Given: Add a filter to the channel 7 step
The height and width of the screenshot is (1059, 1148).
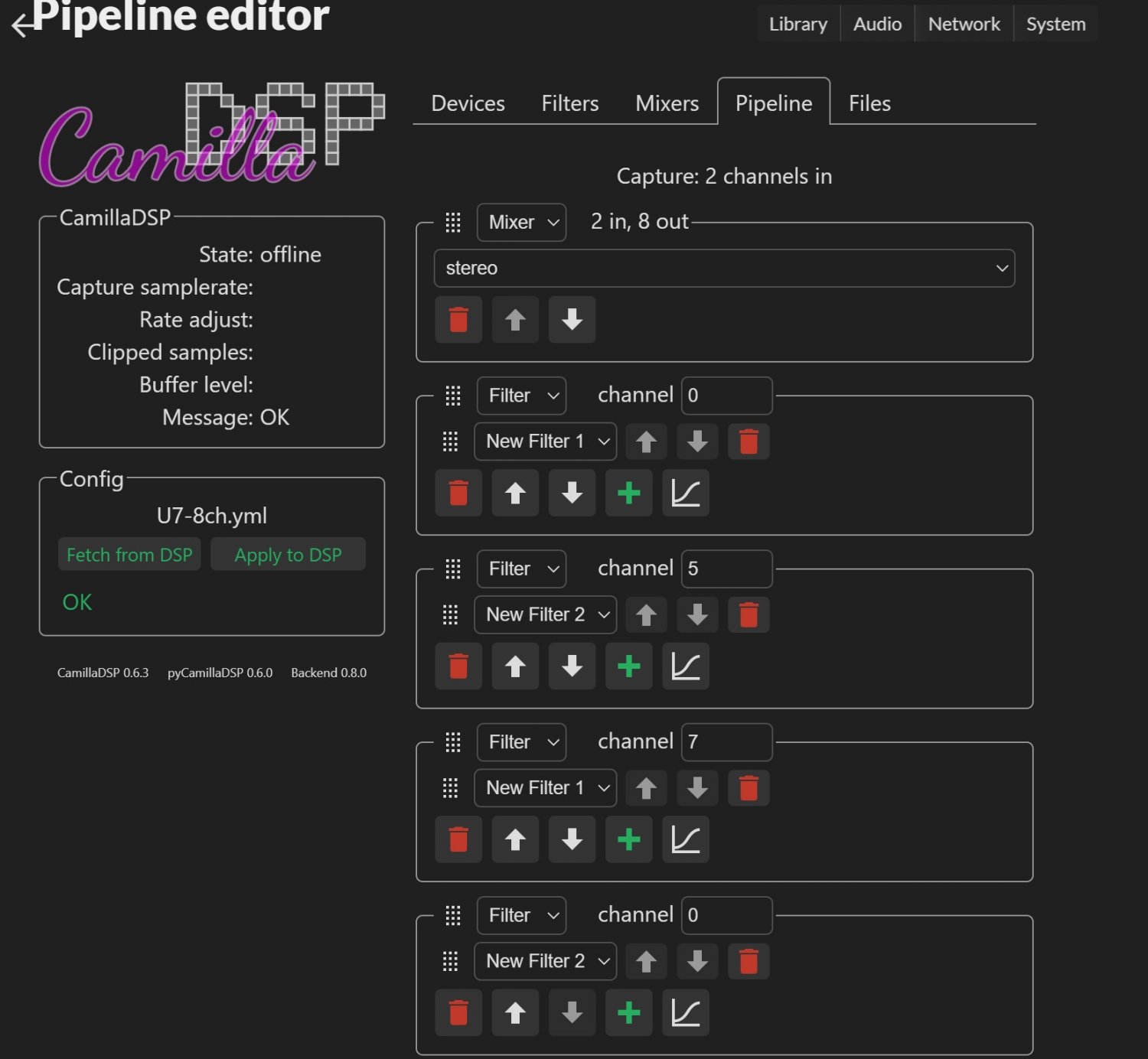Looking at the screenshot, I should [x=628, y=840].
